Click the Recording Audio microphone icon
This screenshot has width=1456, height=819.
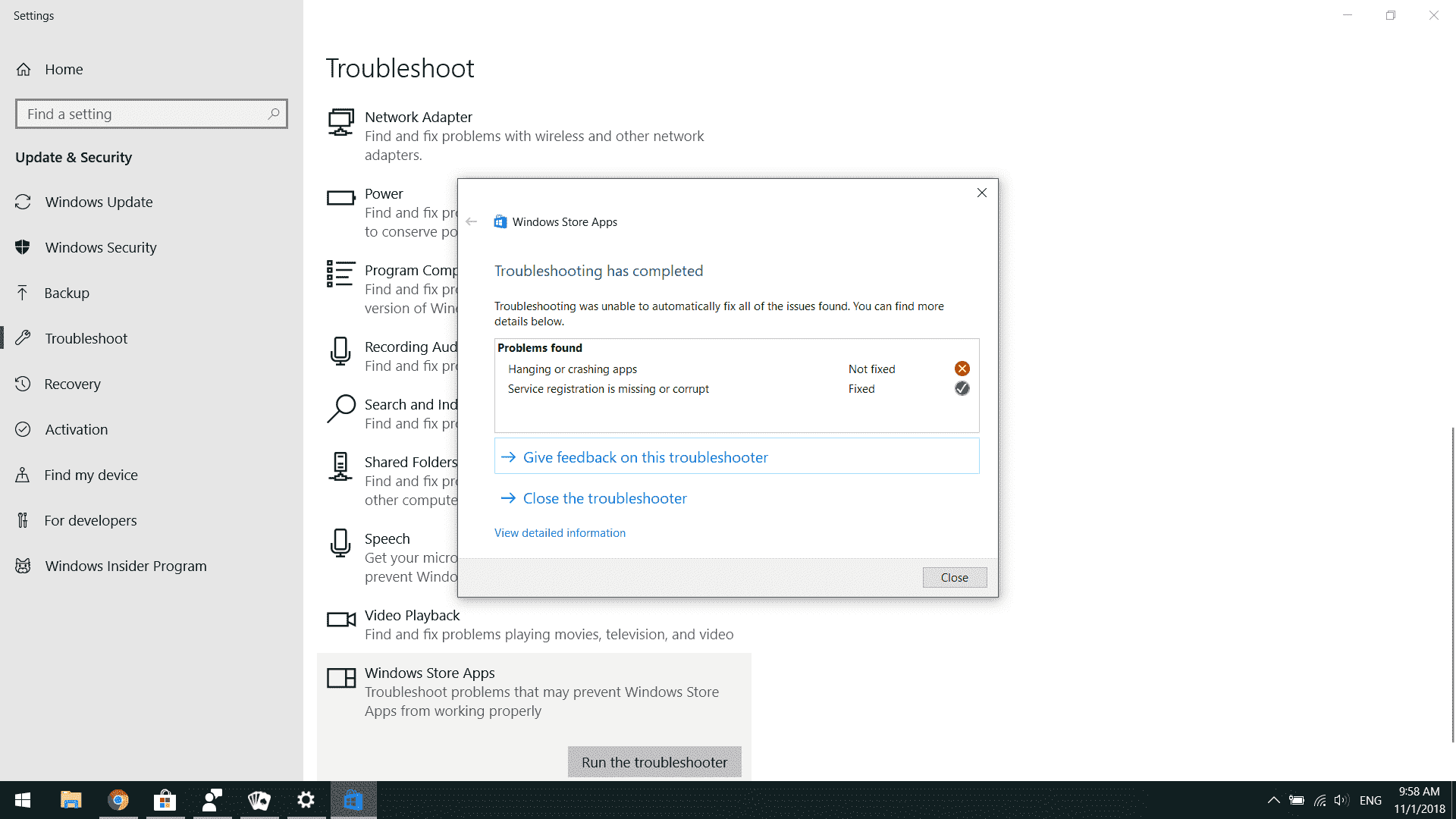(340, 351)
